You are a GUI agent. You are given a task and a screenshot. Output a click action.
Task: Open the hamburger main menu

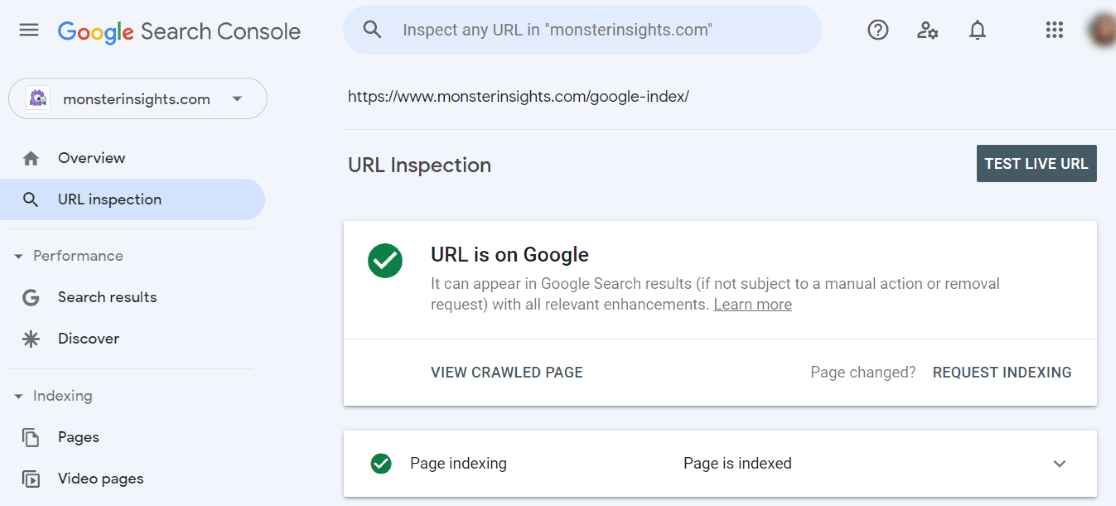[x=29, y=31]
